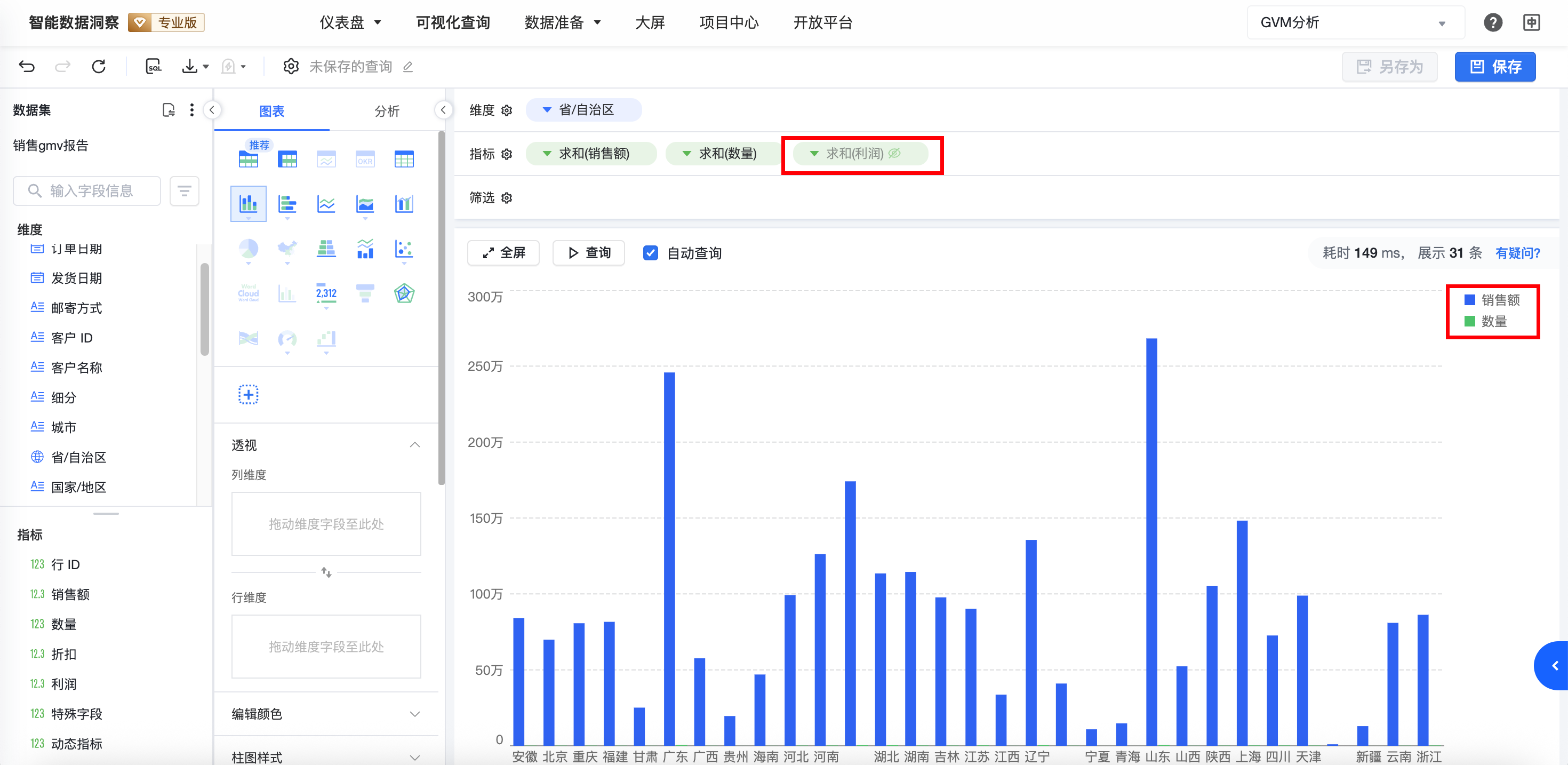Switch to the 分析 tab
The width and height of the screenshot is (1568, 765).
click(x=387, y=111)
